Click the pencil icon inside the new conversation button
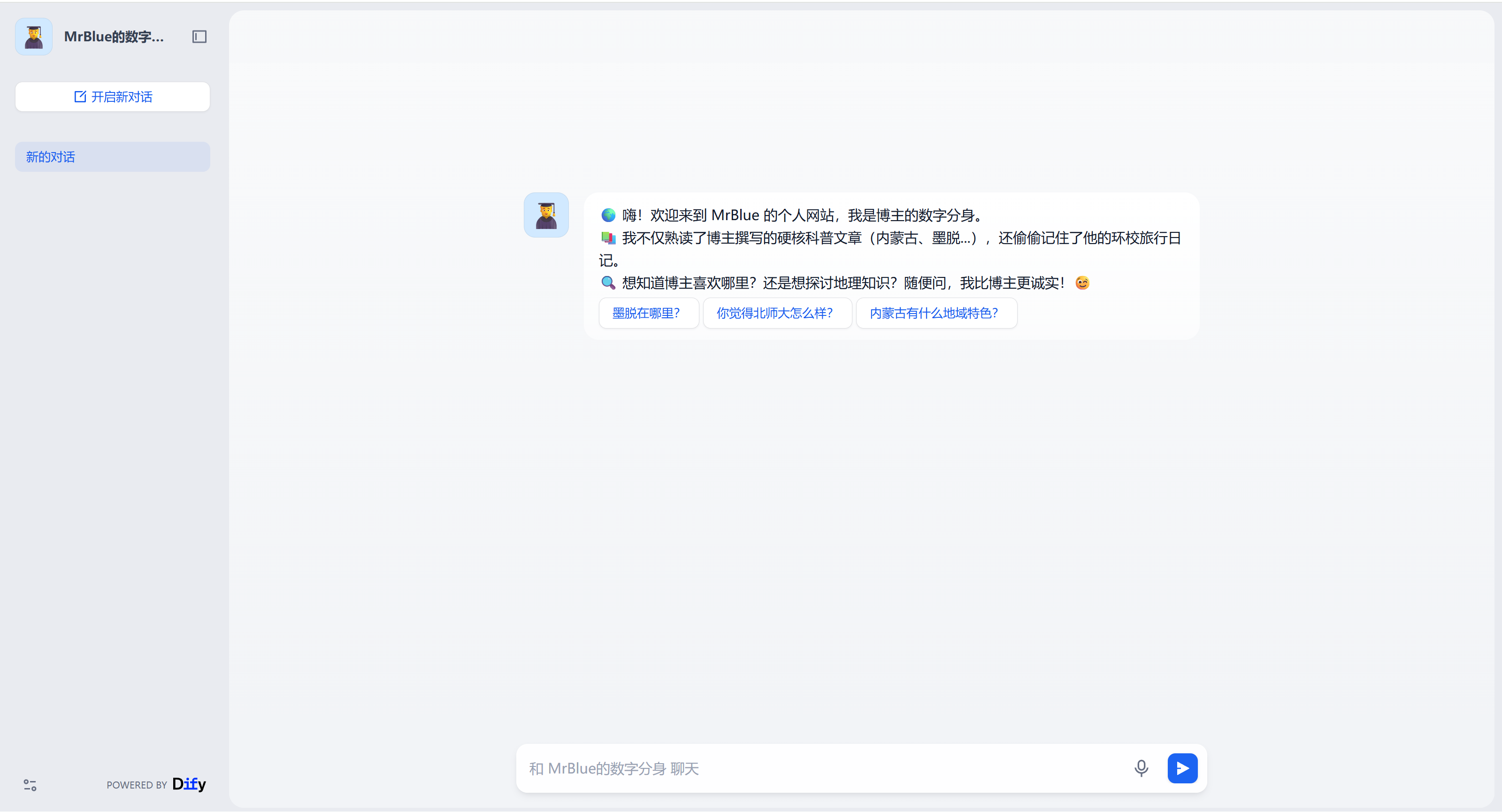Viewport: 1502px width, 812px height. tap(79, 96)
